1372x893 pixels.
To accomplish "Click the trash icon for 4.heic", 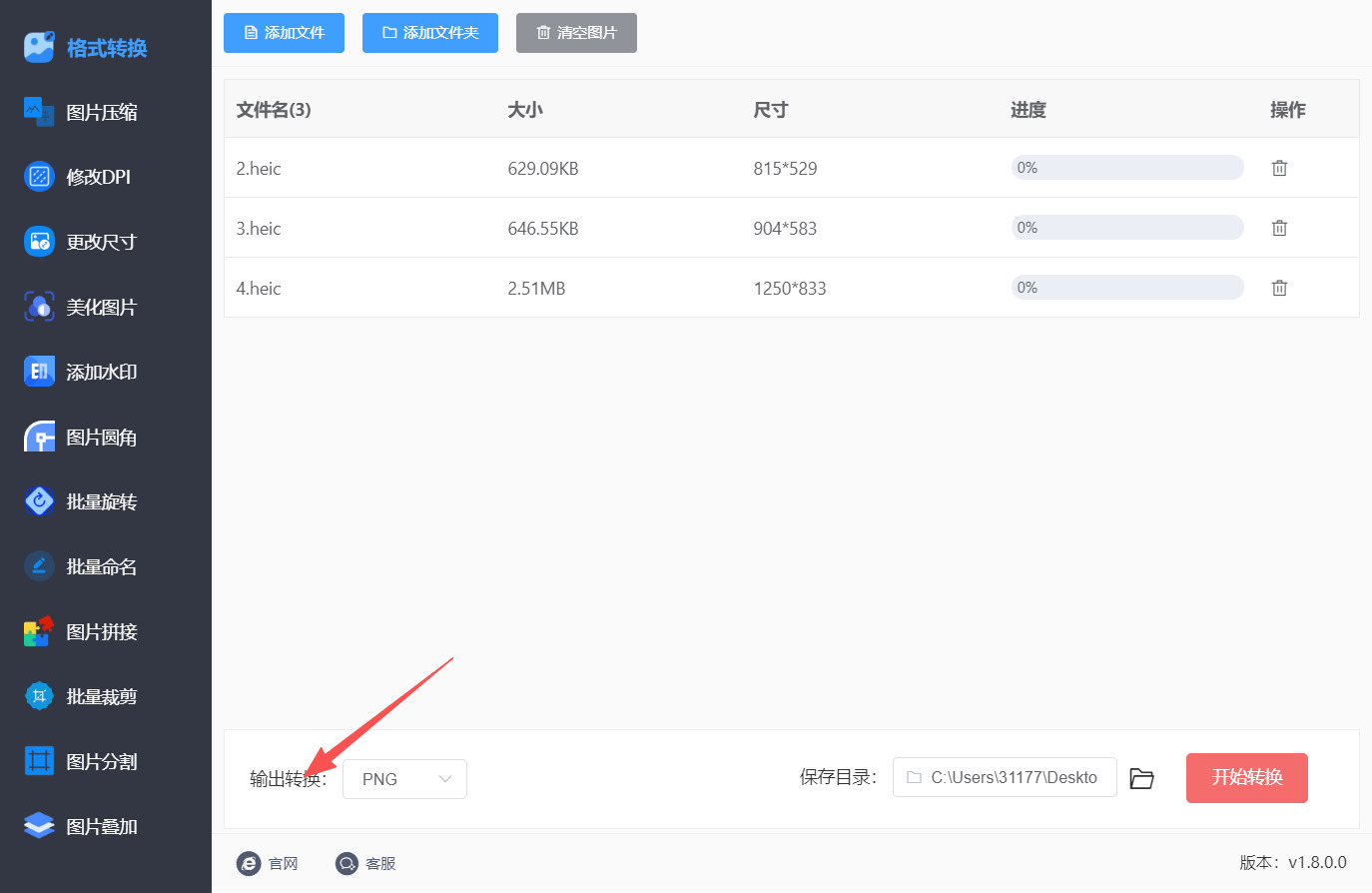I will click(x=1279, y=288).
